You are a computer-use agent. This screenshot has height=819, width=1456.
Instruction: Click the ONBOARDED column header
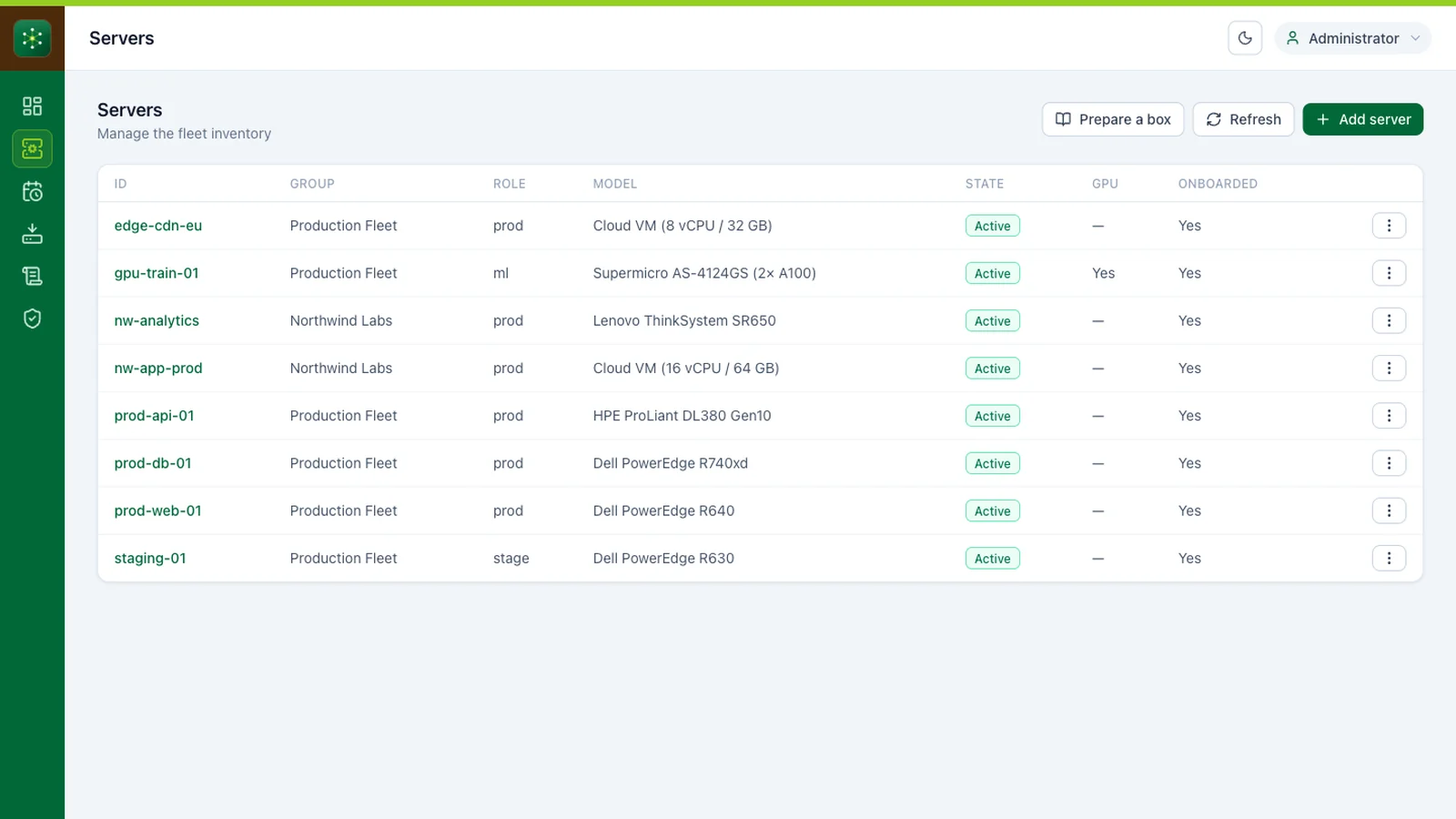1218,184
